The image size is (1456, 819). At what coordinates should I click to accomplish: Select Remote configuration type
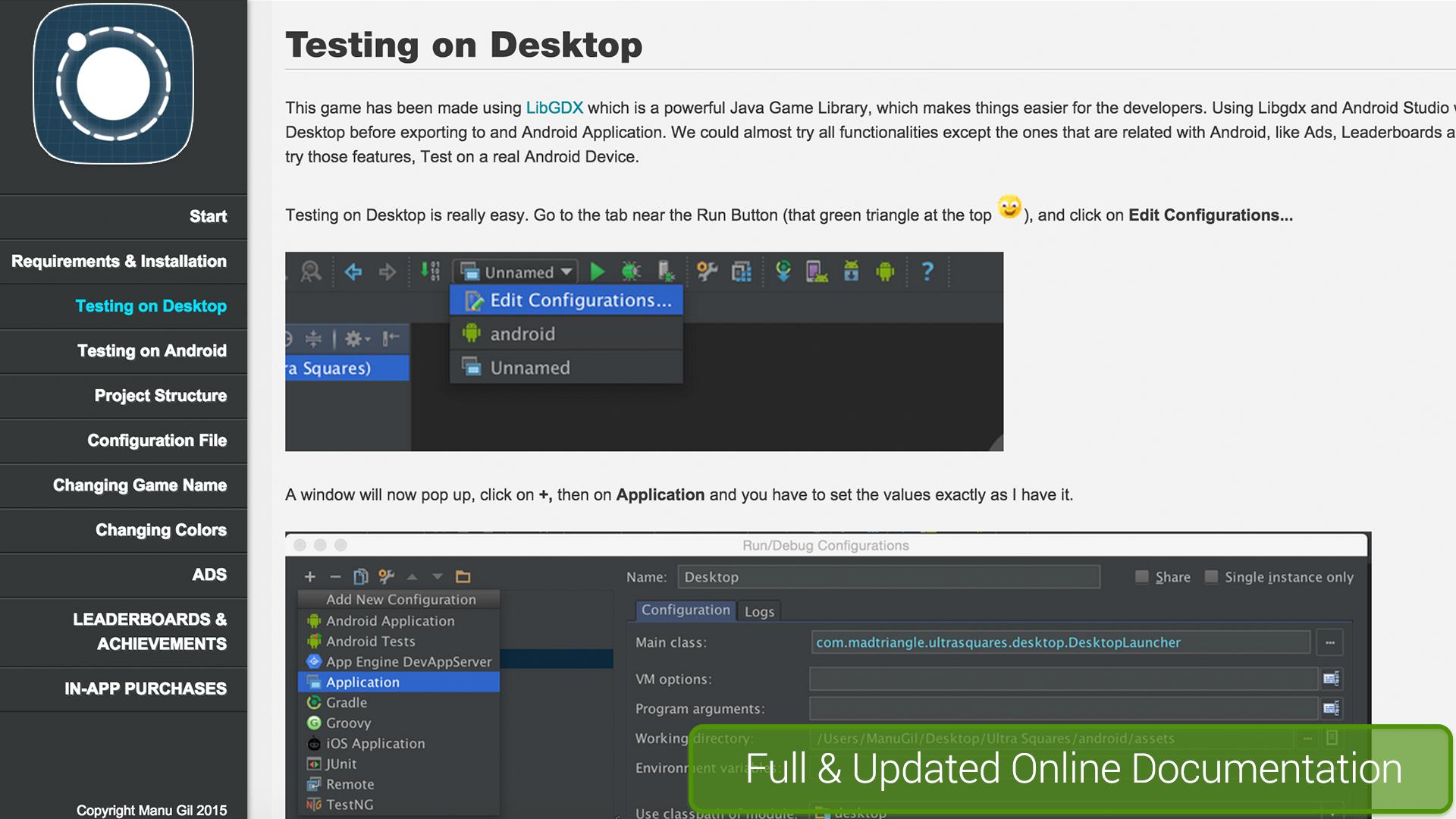pos(399,784)
